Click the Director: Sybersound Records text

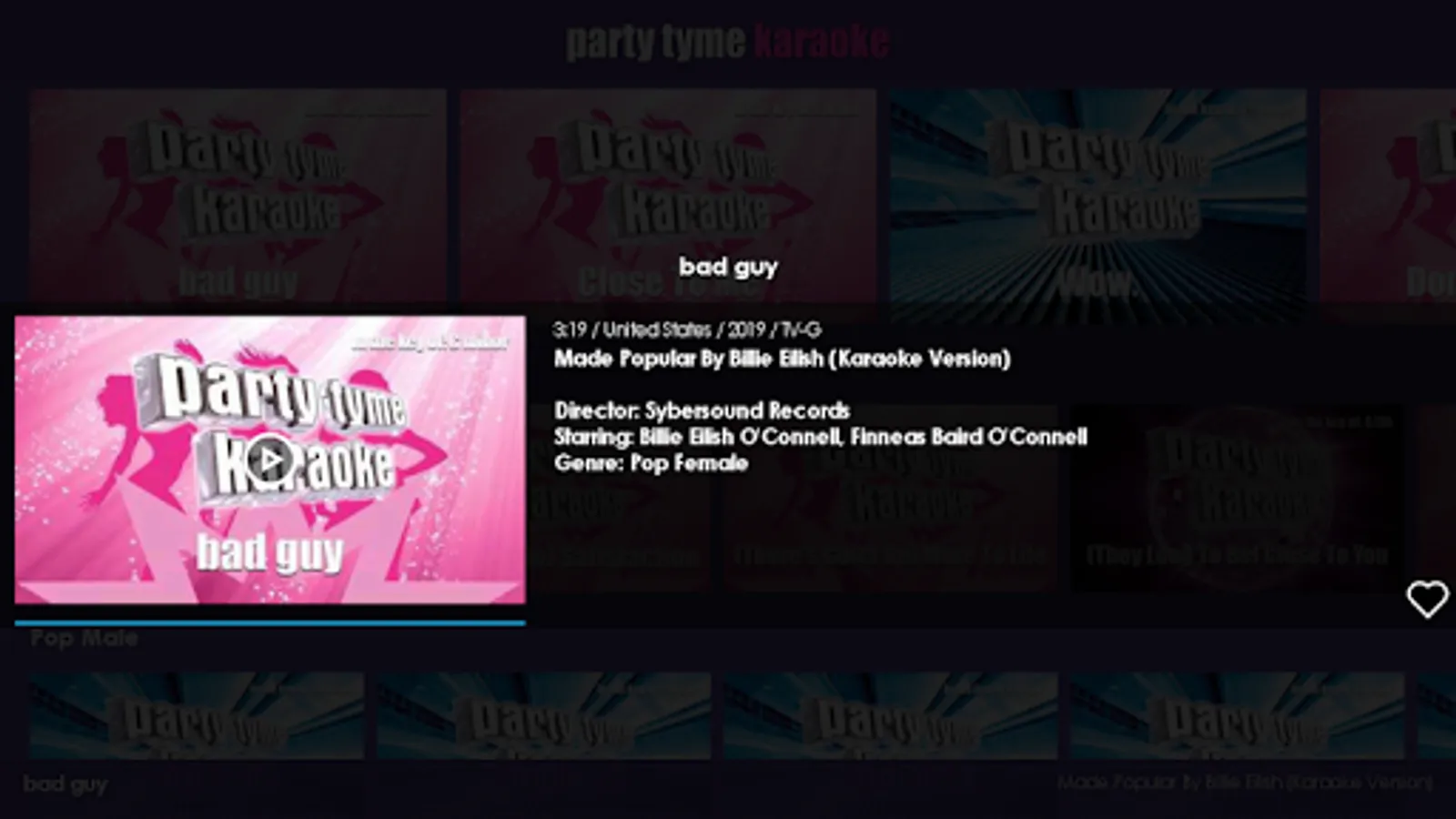[702, 410]
